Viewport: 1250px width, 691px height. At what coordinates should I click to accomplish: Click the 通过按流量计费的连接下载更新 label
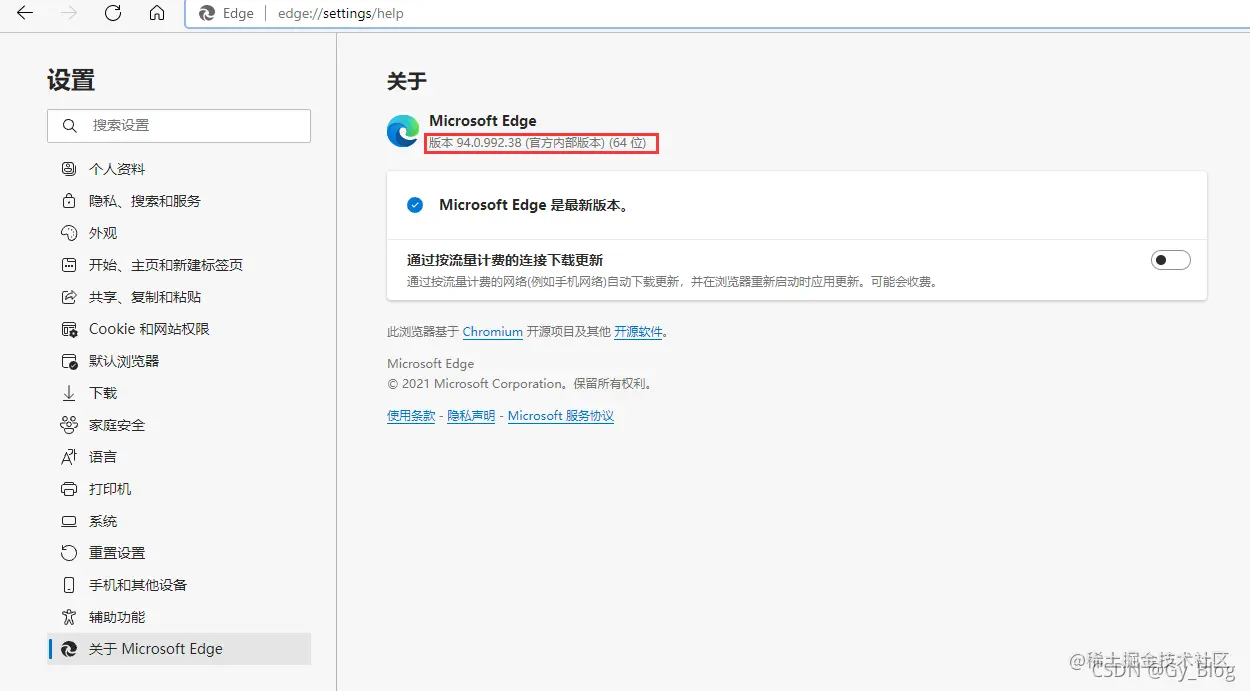pos(505,260)
